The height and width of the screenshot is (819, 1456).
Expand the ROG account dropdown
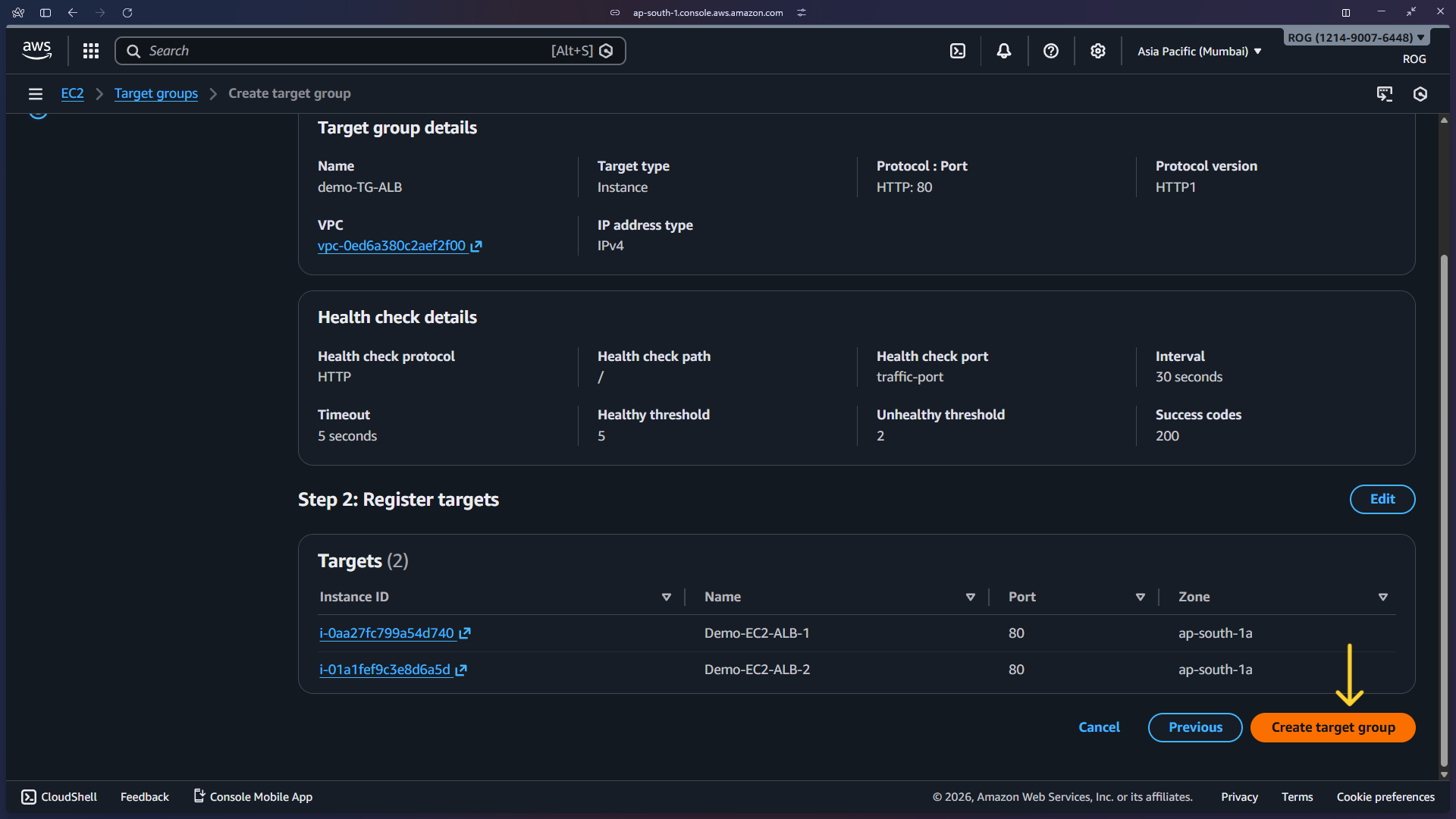pyautogui.click(x=1356, y=36)
